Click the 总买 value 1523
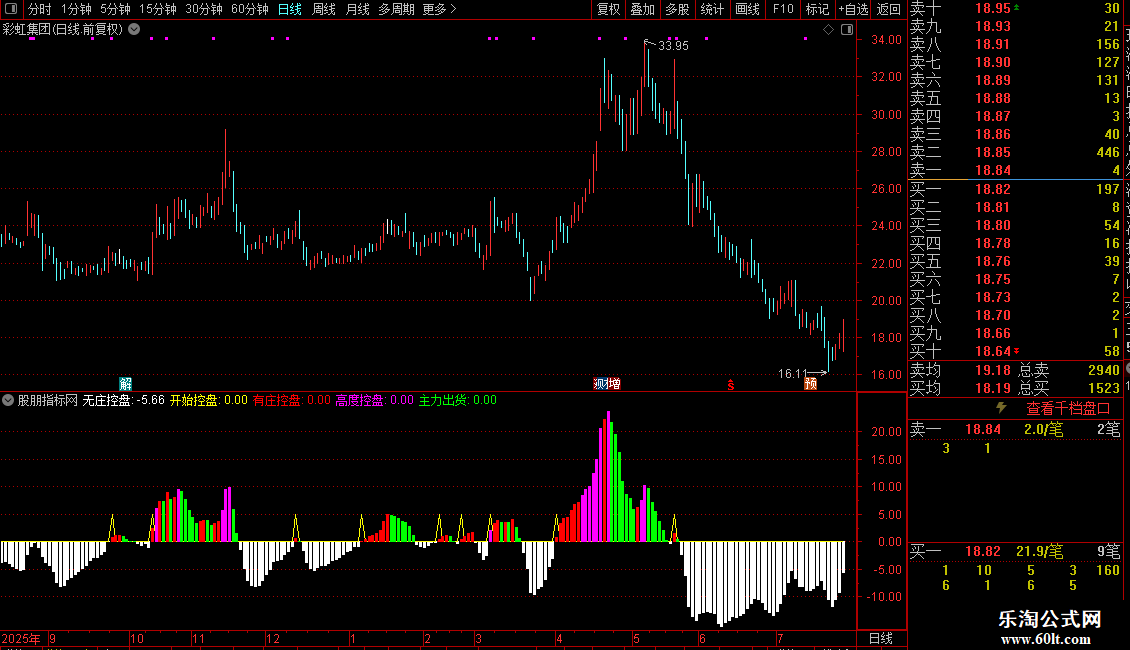Screen dimensions: 1130x650 click(x=1104, y=388)
